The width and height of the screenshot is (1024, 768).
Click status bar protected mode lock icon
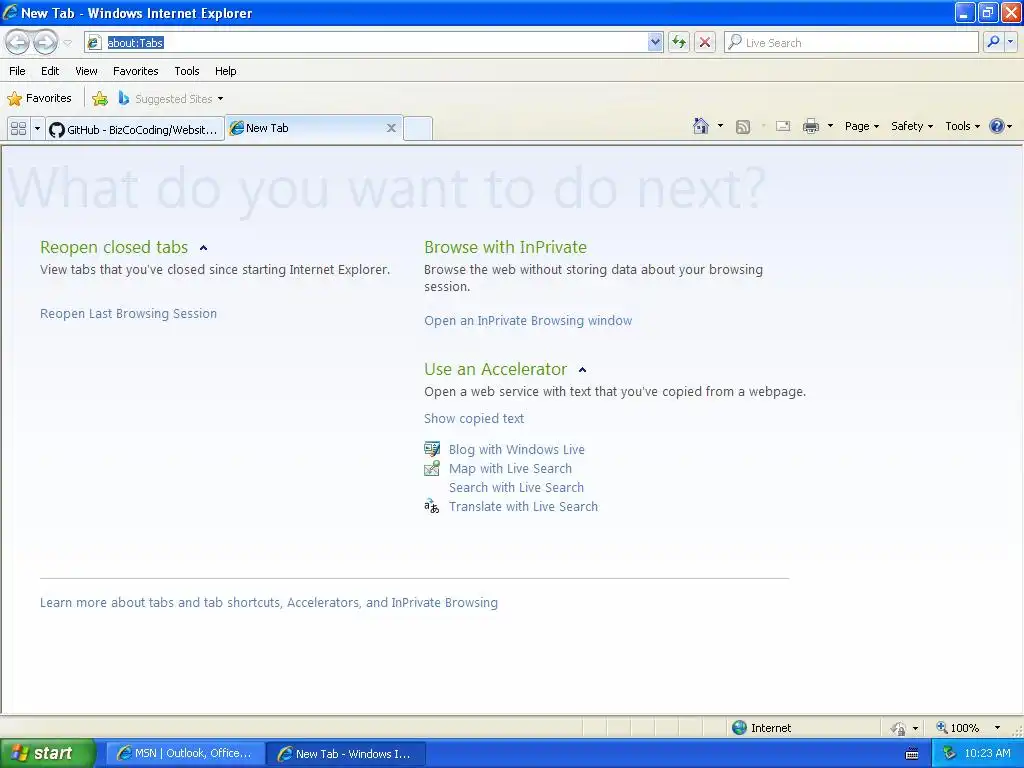[899, 728]
